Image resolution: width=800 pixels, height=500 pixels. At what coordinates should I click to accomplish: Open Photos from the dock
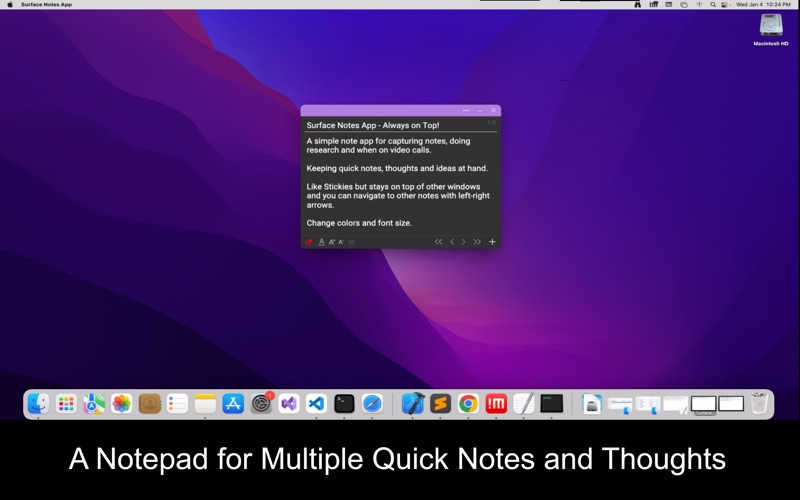pos(121,404)
